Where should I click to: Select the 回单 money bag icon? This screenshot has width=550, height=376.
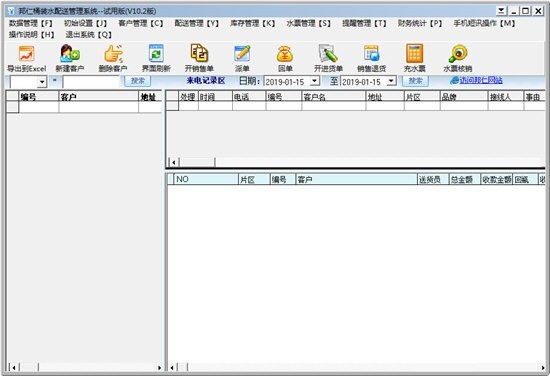pyautogui.click(x=285, y=54)
